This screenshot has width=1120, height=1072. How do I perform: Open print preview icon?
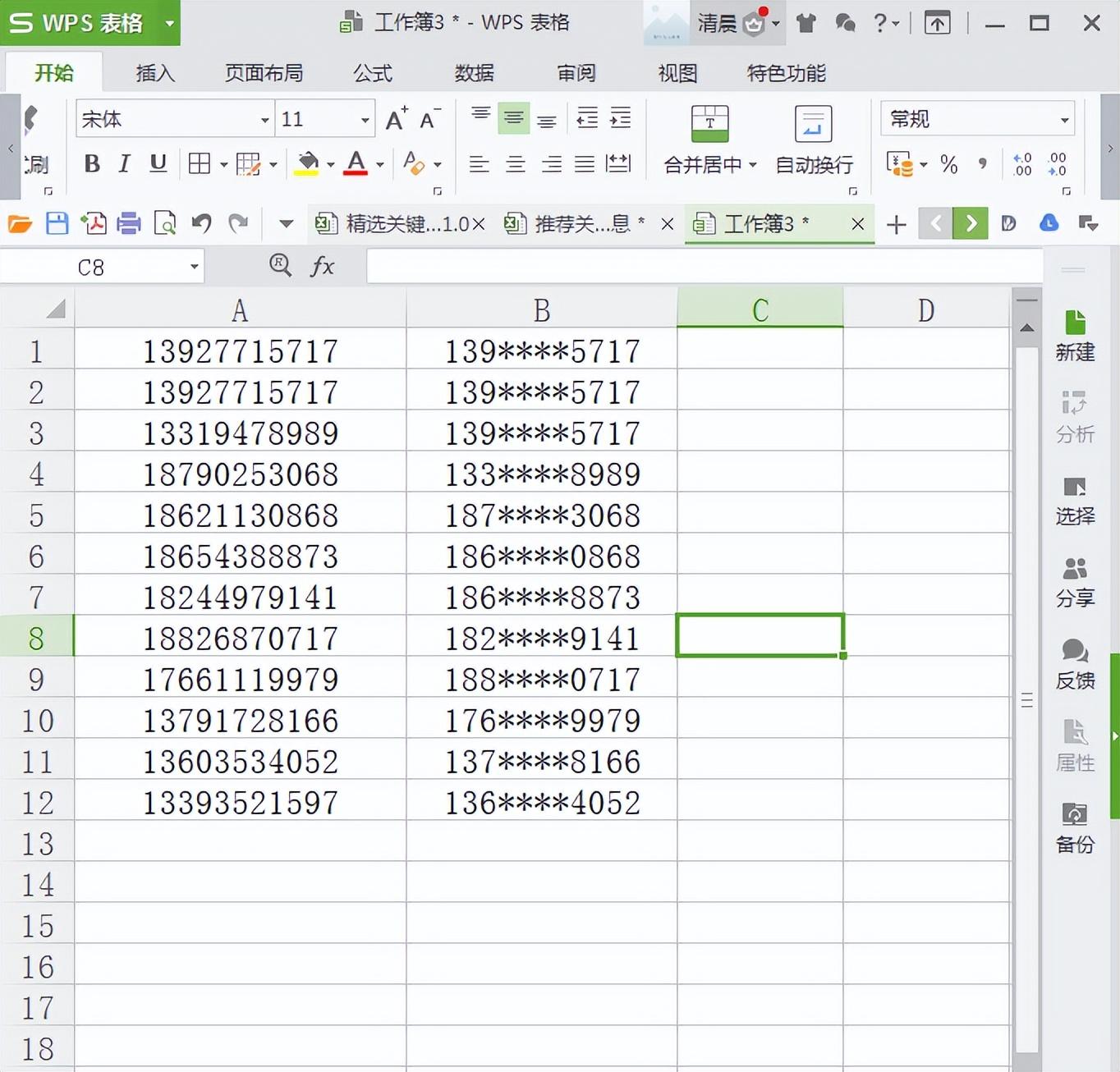click(165, 223)
